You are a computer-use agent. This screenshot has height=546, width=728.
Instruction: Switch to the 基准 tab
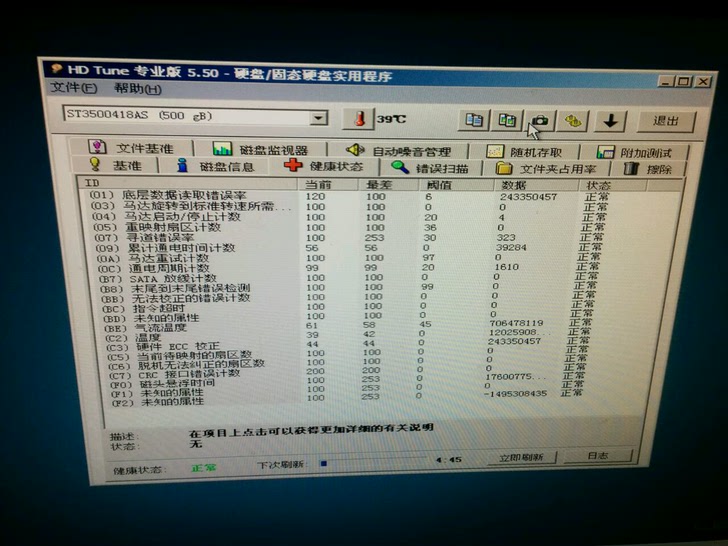click(116, 165)
